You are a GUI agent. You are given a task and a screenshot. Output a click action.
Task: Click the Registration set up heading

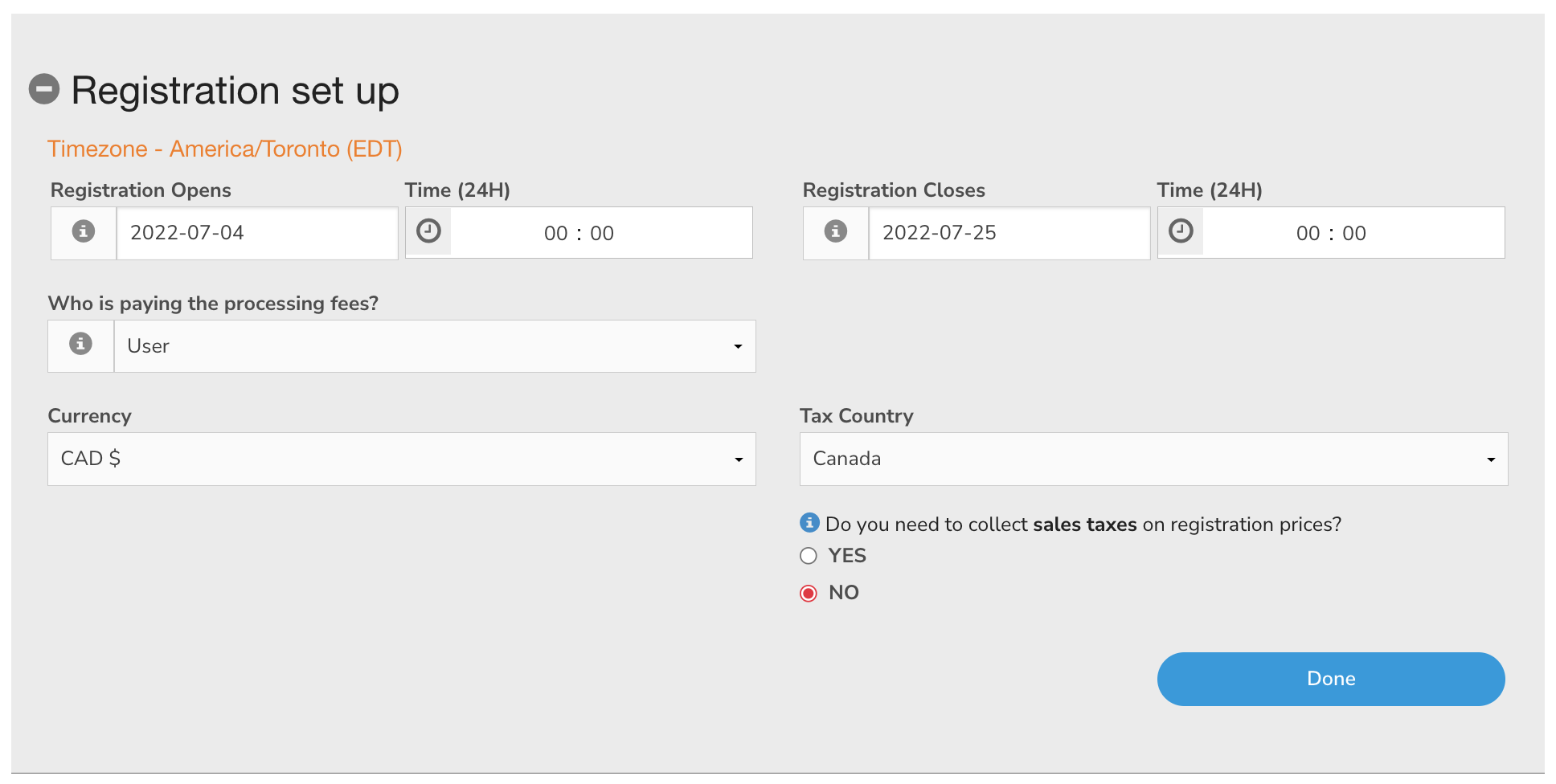click(x=235, y=90)
